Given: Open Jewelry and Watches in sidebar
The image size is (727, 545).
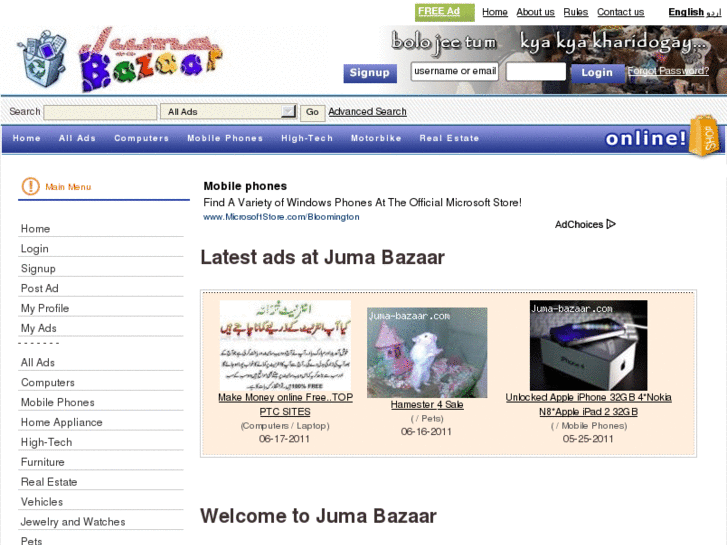Looking at the screenshot, I should click(x=73, y=522).
